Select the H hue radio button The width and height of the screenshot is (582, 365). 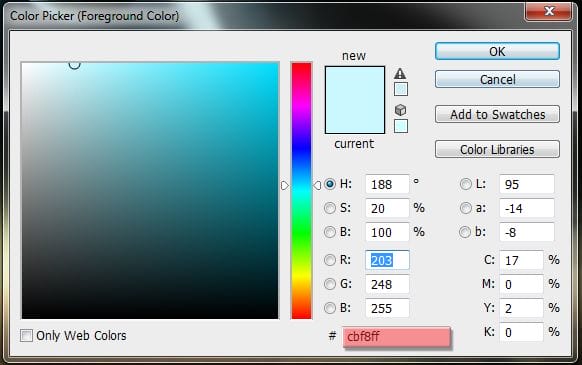coord(330,184)
